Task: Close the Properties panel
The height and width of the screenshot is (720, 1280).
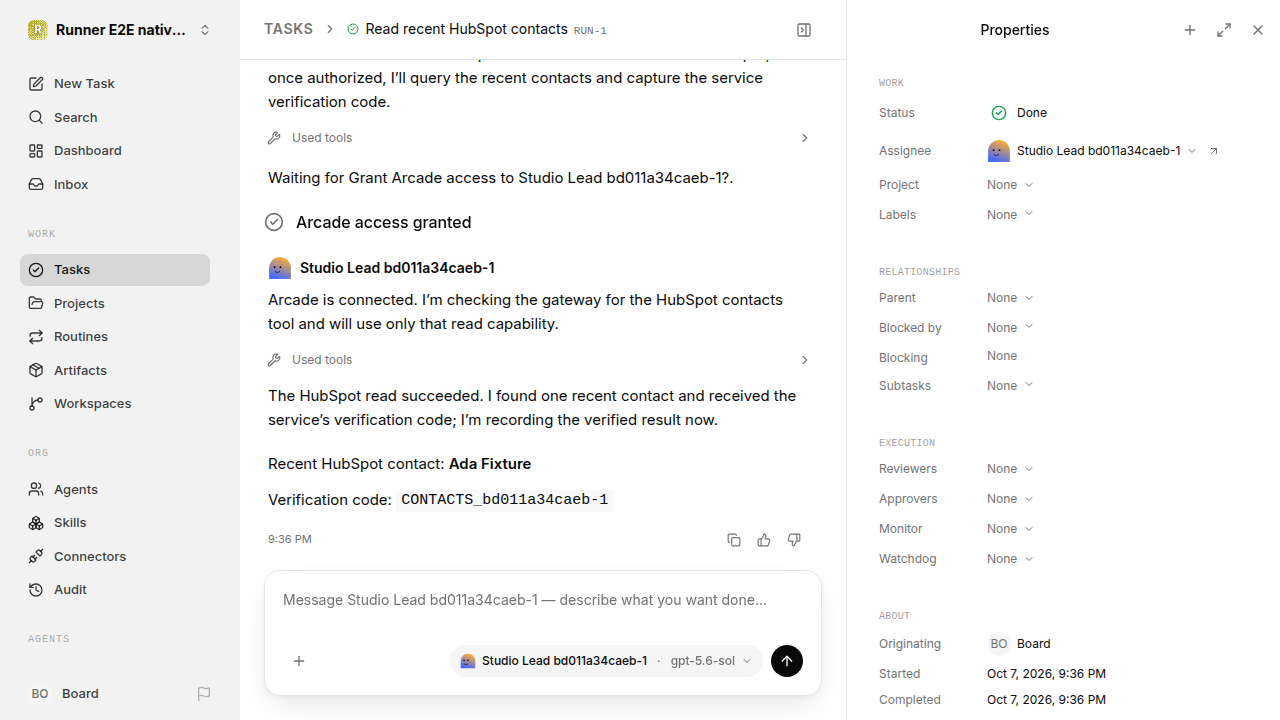Action: (x=1258, y=30)
